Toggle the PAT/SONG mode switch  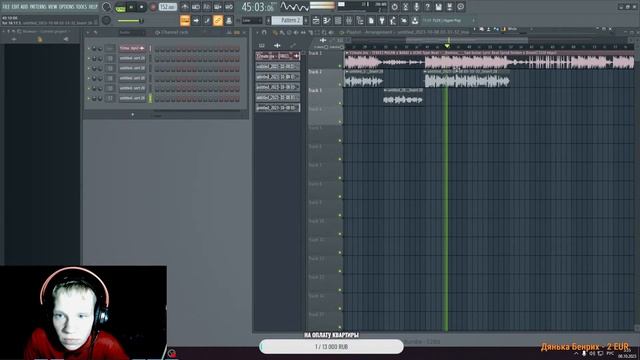pos(120,7)
